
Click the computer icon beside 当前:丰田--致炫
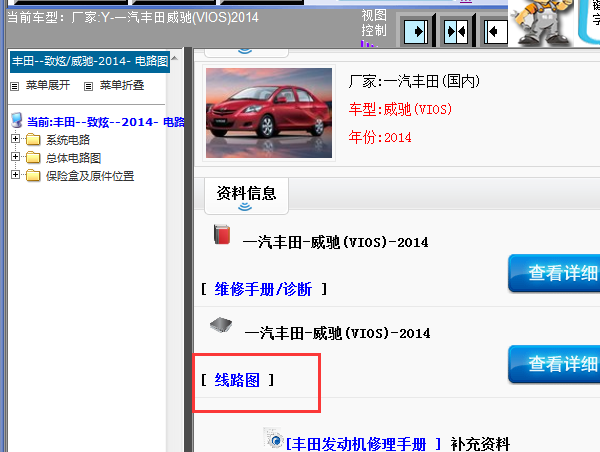(17, 120)
